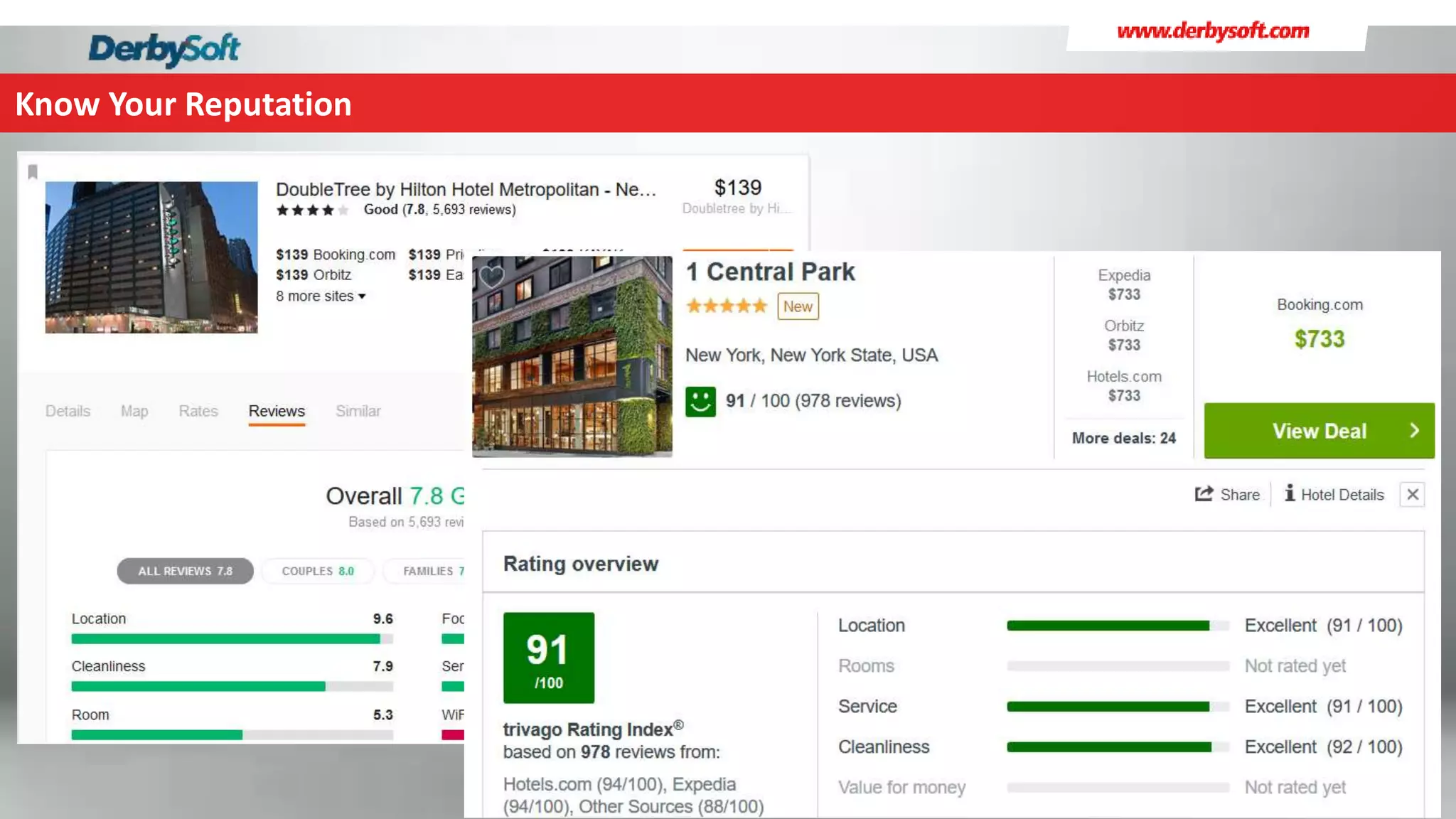Expand the 8 more sites dropdown
The image size is (1456, 819).
click(321, 296)
